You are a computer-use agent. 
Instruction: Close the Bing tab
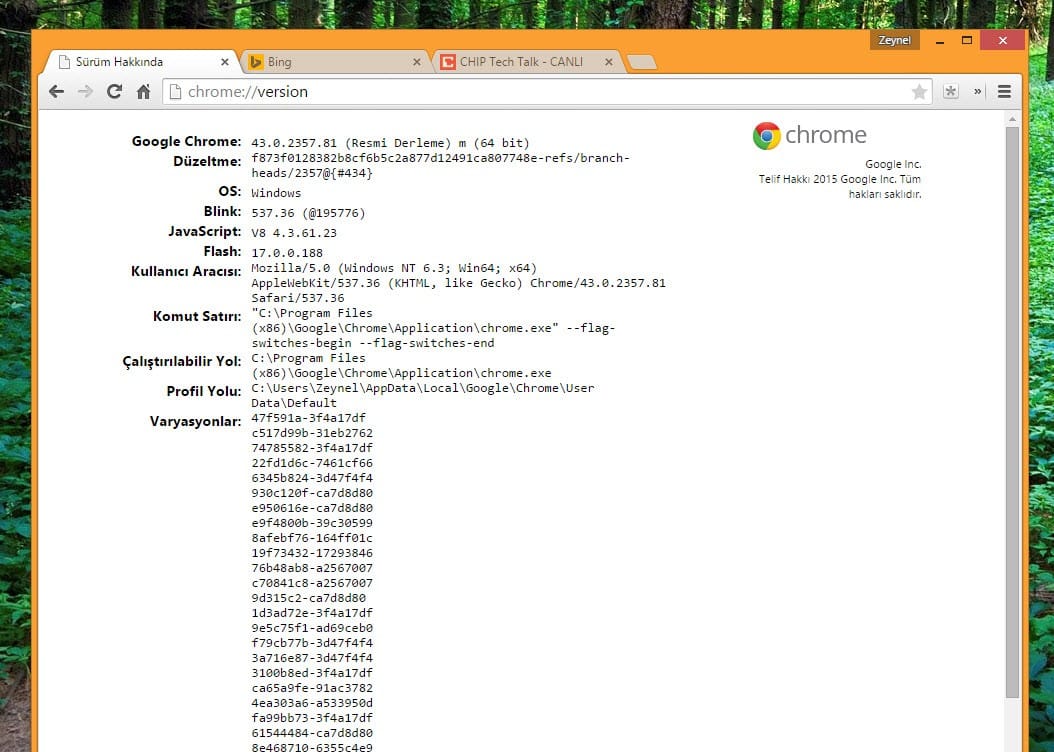coord(417,62)
